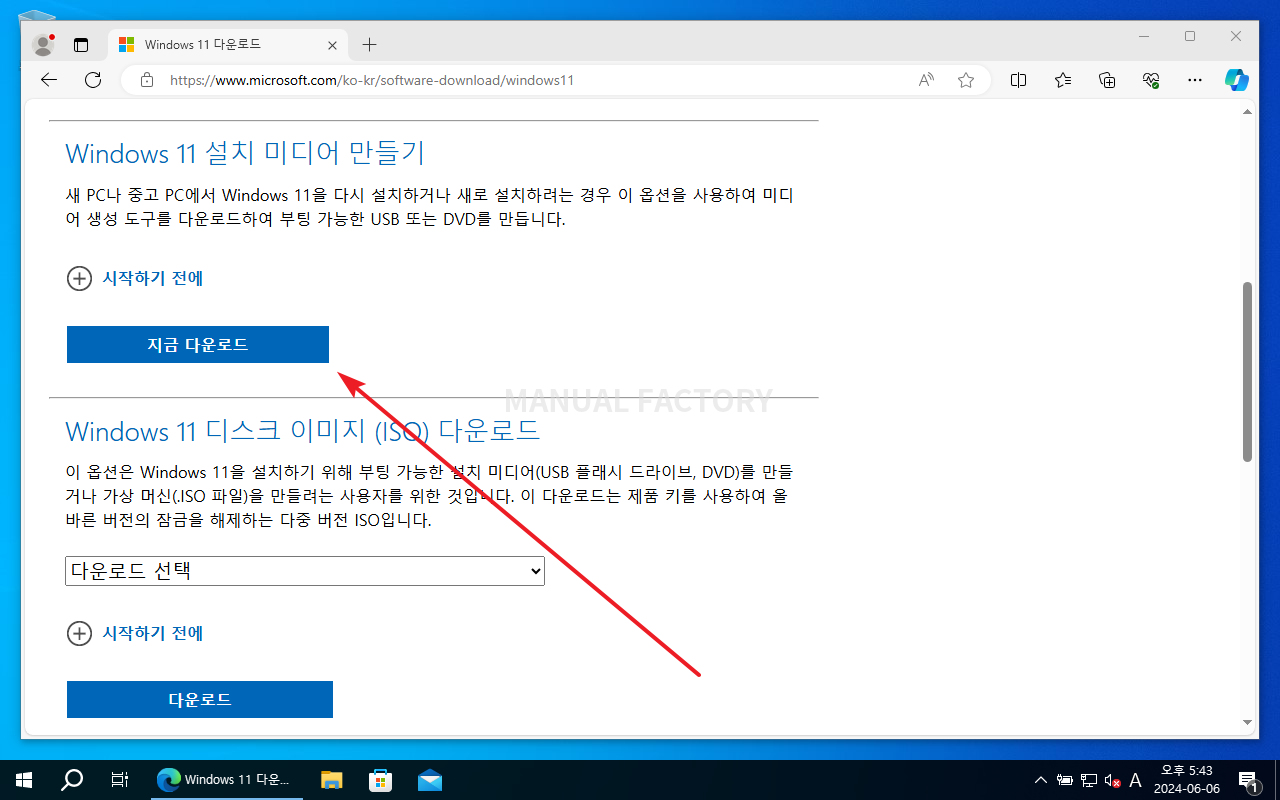Switch to Edge taskbar window

[x=228, y=780]
